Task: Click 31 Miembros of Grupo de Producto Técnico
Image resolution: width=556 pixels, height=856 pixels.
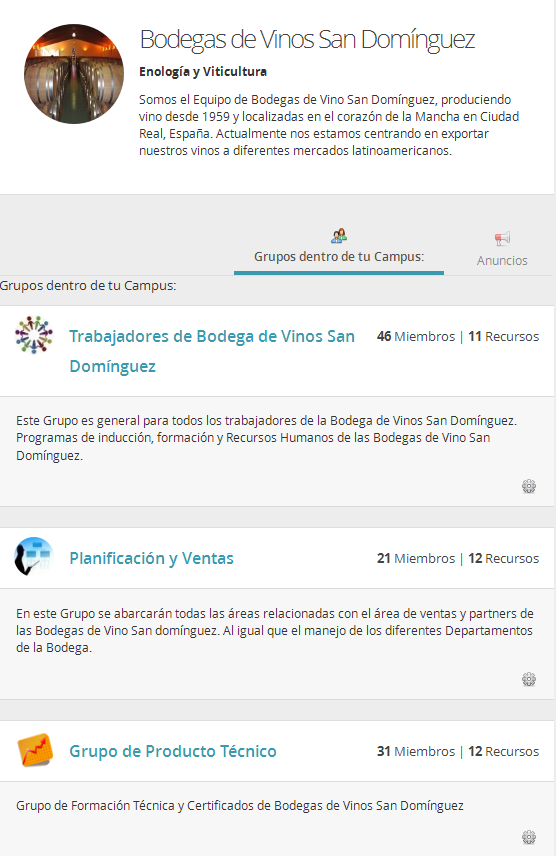Action: pyautogui.click(x=416, y=751)
